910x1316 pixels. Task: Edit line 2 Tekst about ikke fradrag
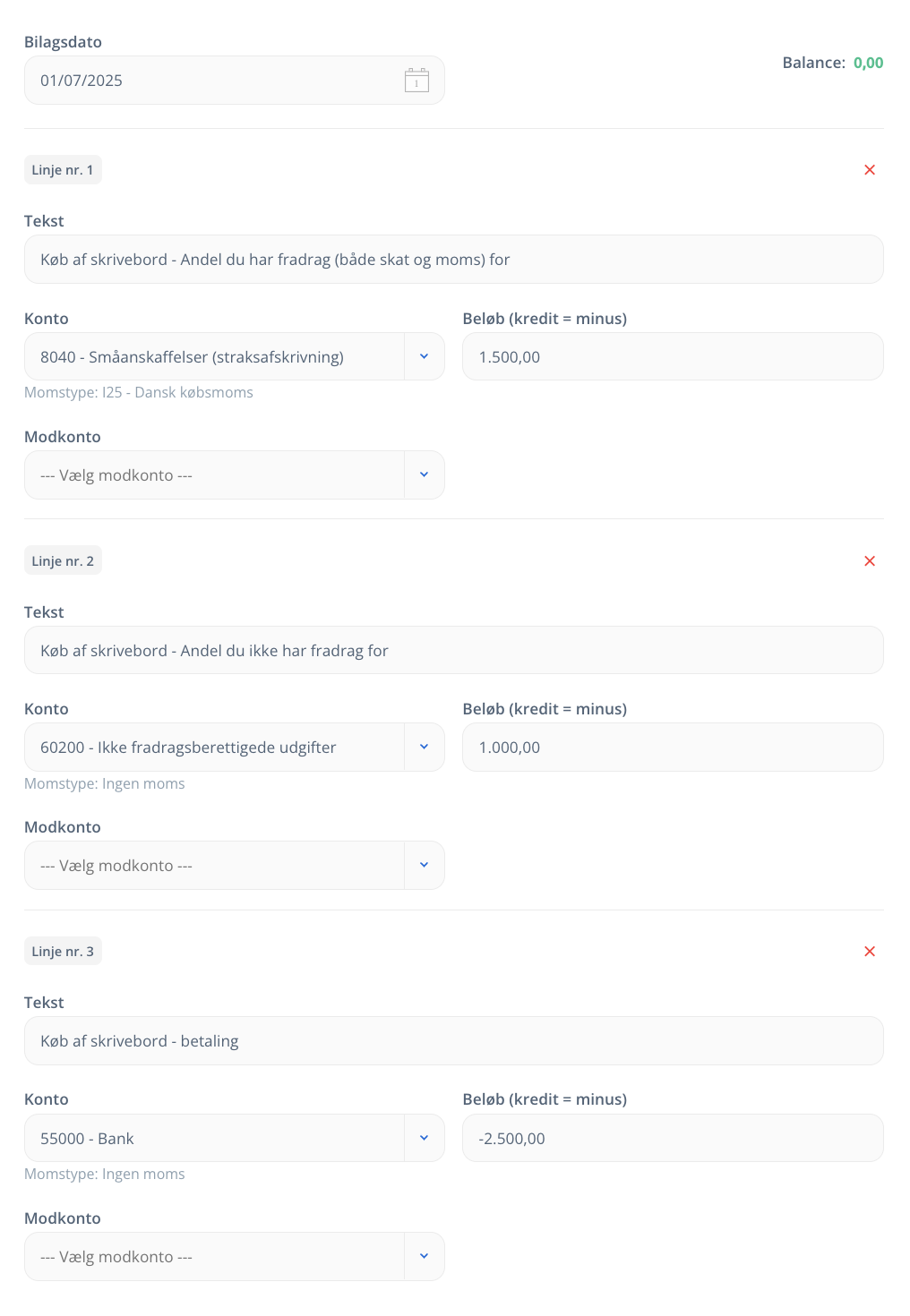[x=454, y=651]
